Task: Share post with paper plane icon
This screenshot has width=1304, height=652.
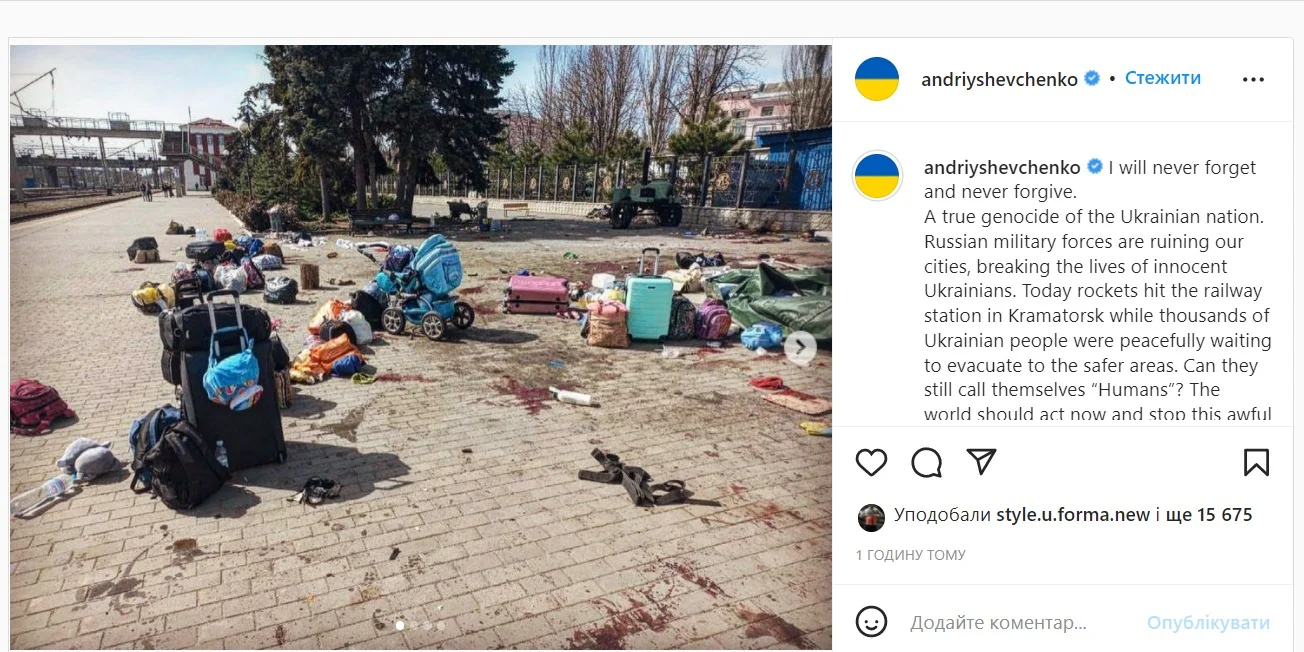Action: click(982, 461)
